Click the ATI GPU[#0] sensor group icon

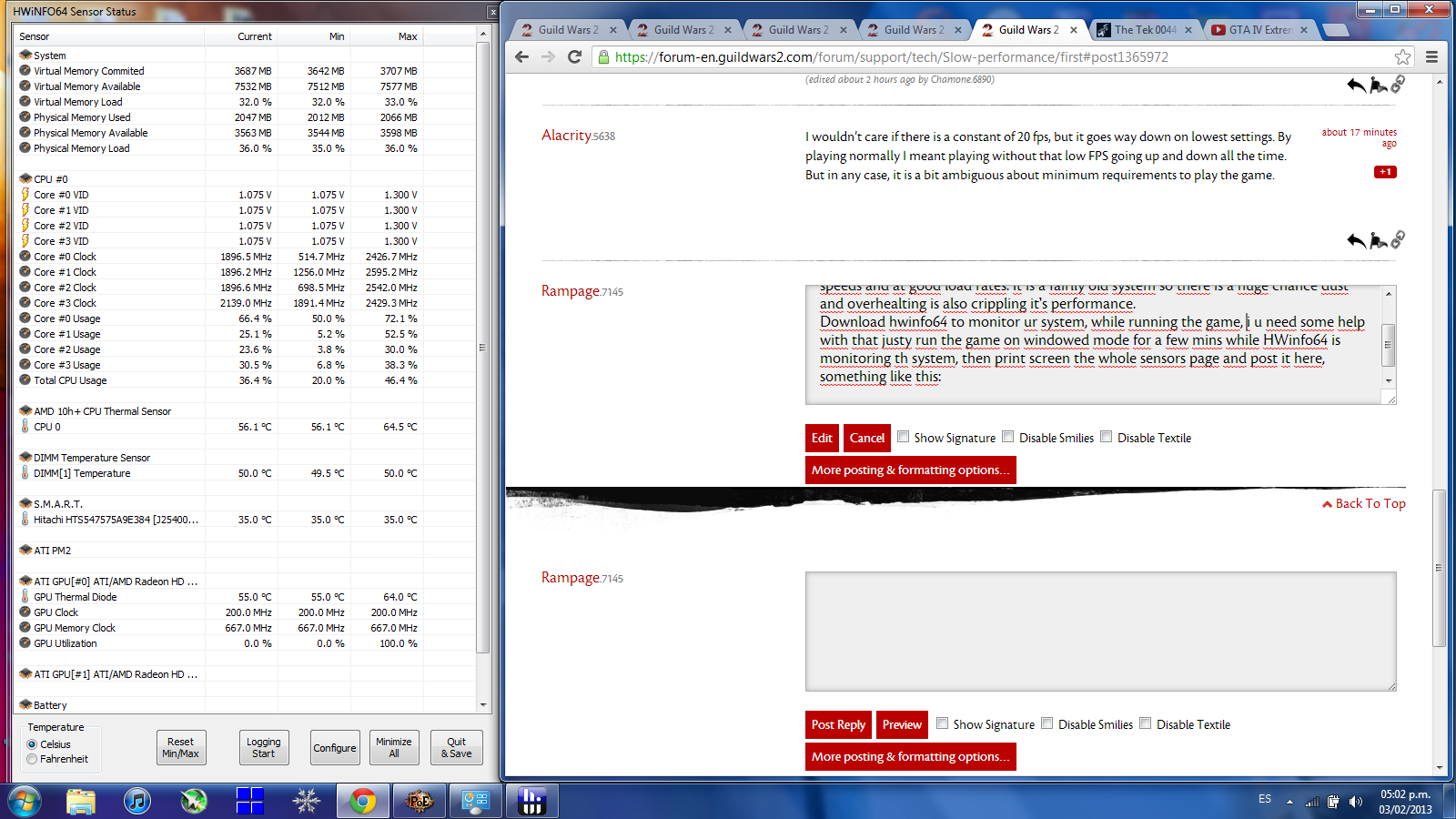(25, 581)
